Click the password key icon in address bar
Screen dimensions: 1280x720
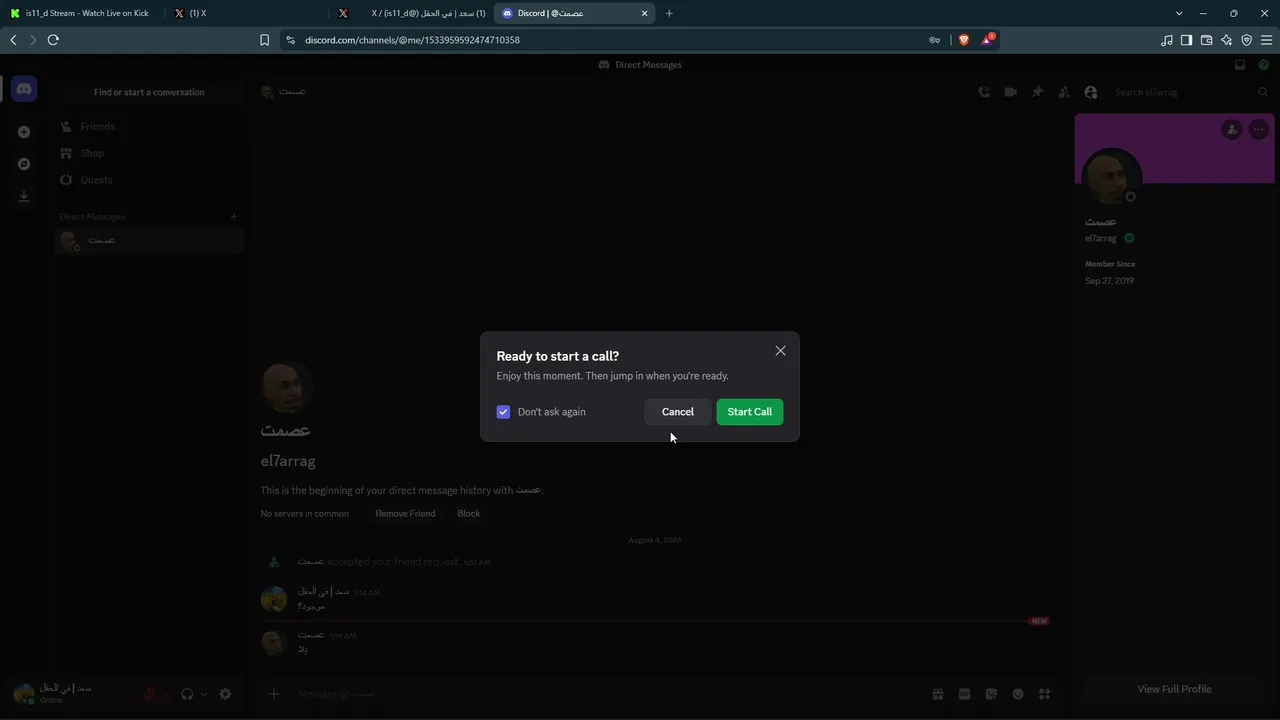(934, 40)
